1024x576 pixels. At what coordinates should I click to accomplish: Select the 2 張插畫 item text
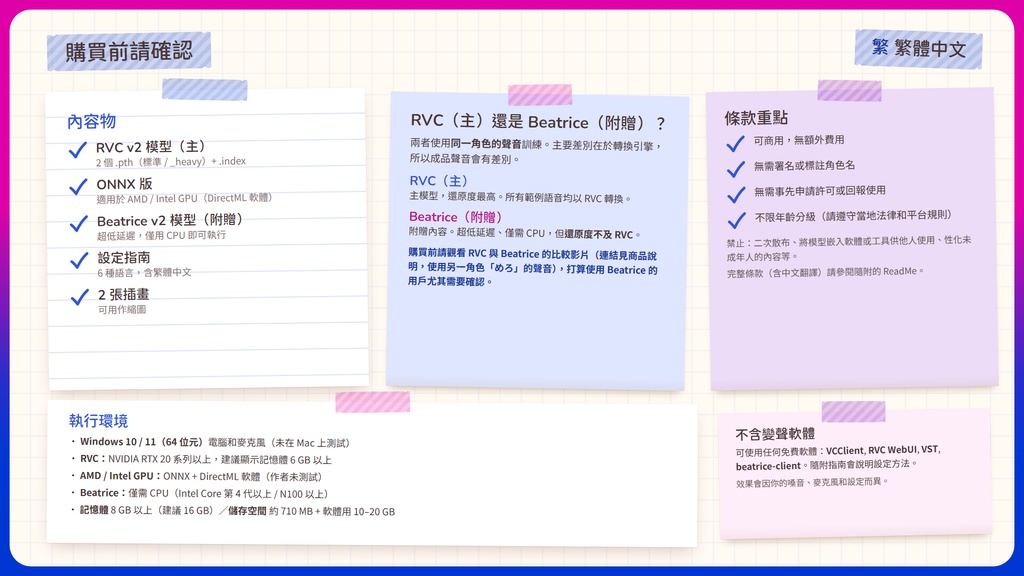[x=123, y=295]
